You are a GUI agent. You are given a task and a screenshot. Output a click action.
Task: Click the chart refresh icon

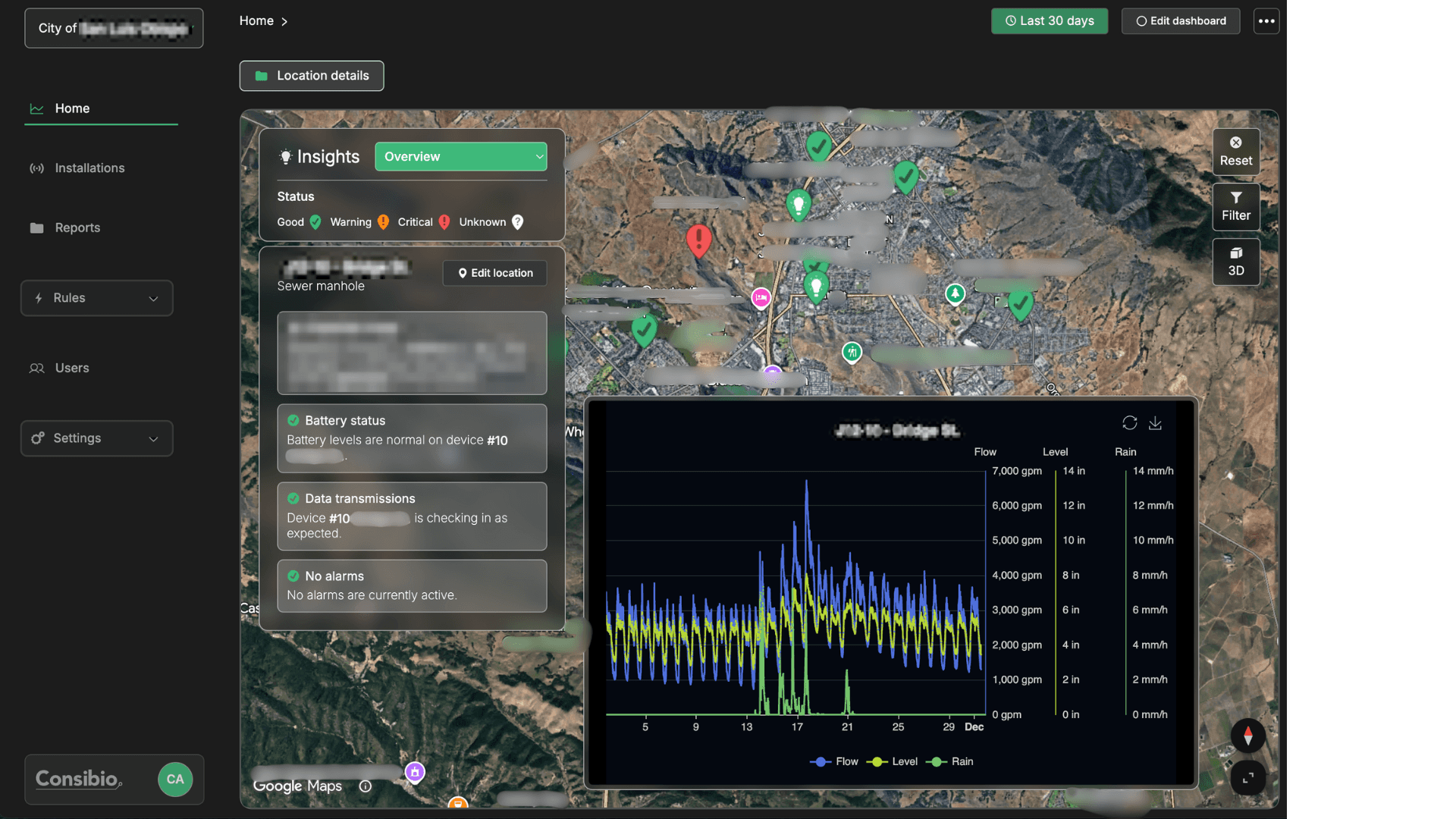coord(1129,422)
